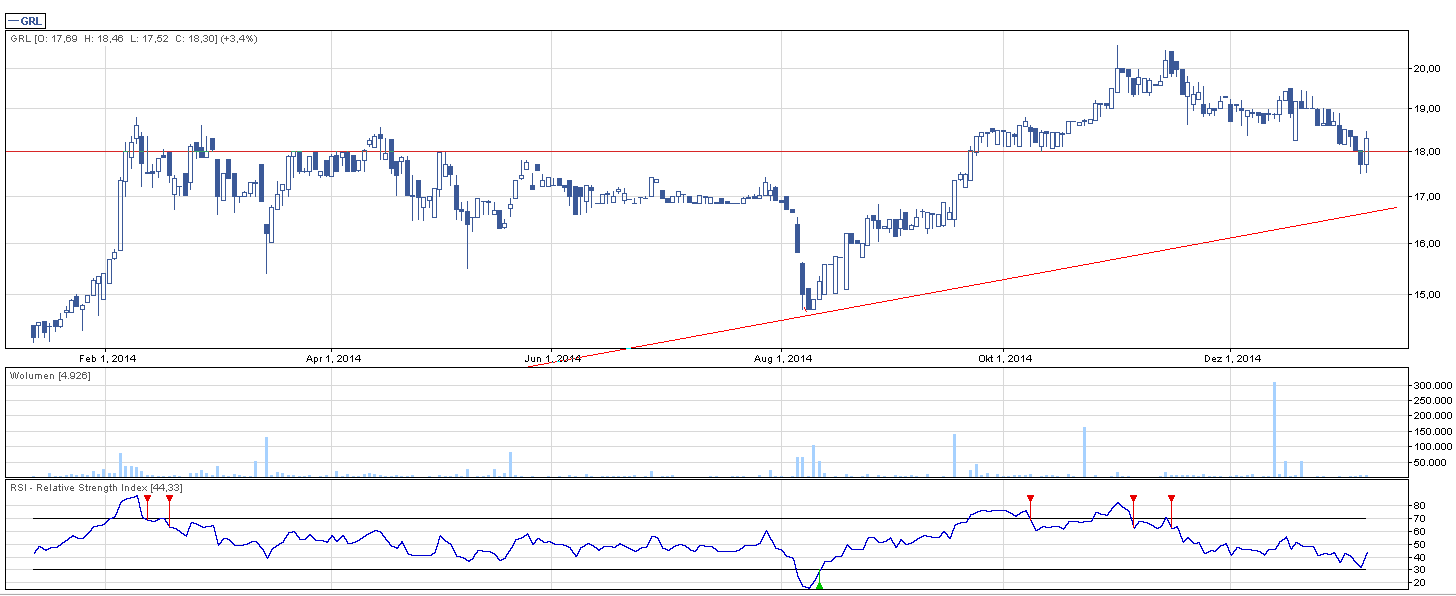Viewport: 1456px width, 596px height.
Task: Click the RSI 70 overbought threshold line
Action: coord(600,518)
